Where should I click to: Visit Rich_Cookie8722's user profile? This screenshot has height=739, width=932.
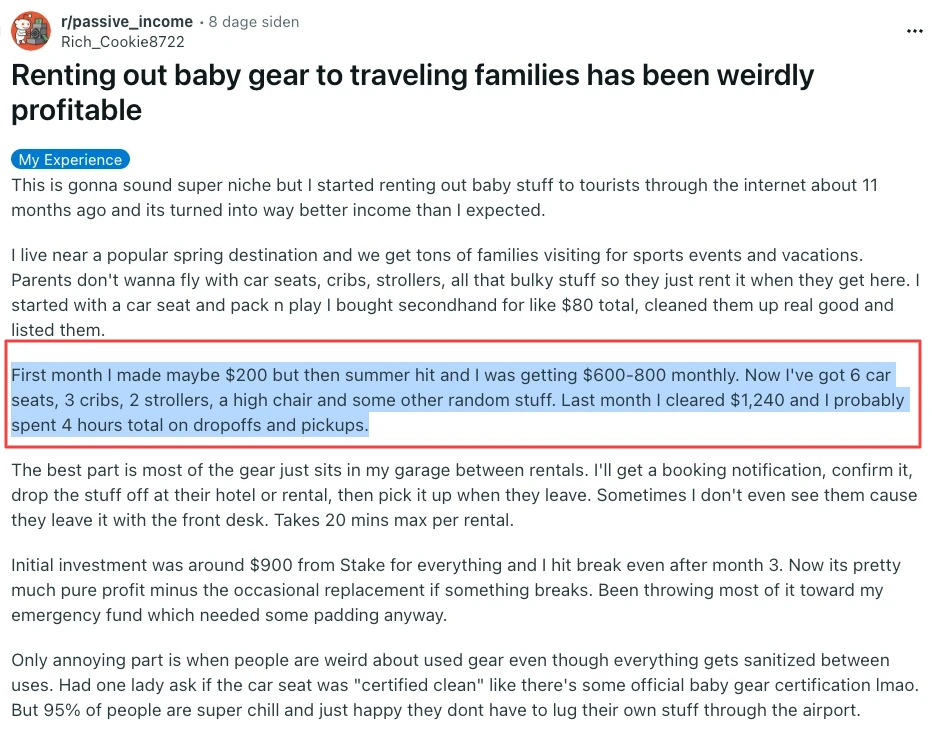coord(123,41)
